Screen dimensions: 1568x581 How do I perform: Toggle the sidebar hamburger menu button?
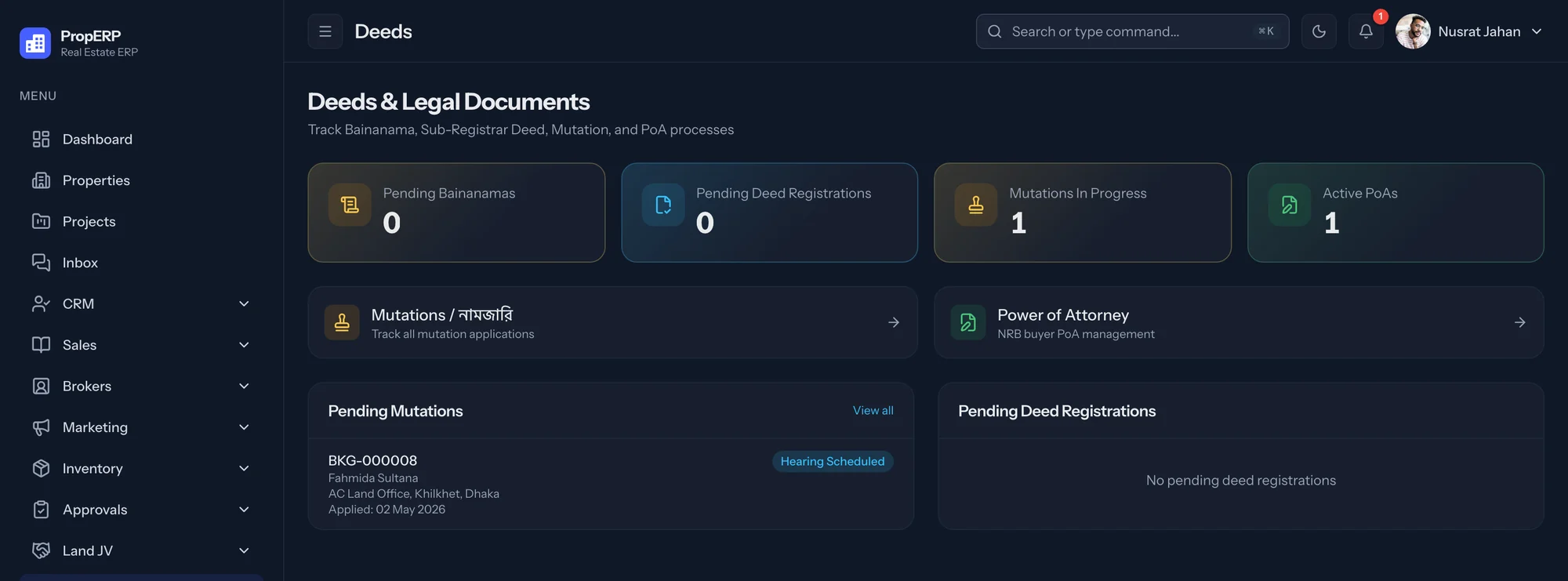tap(325, 31)
